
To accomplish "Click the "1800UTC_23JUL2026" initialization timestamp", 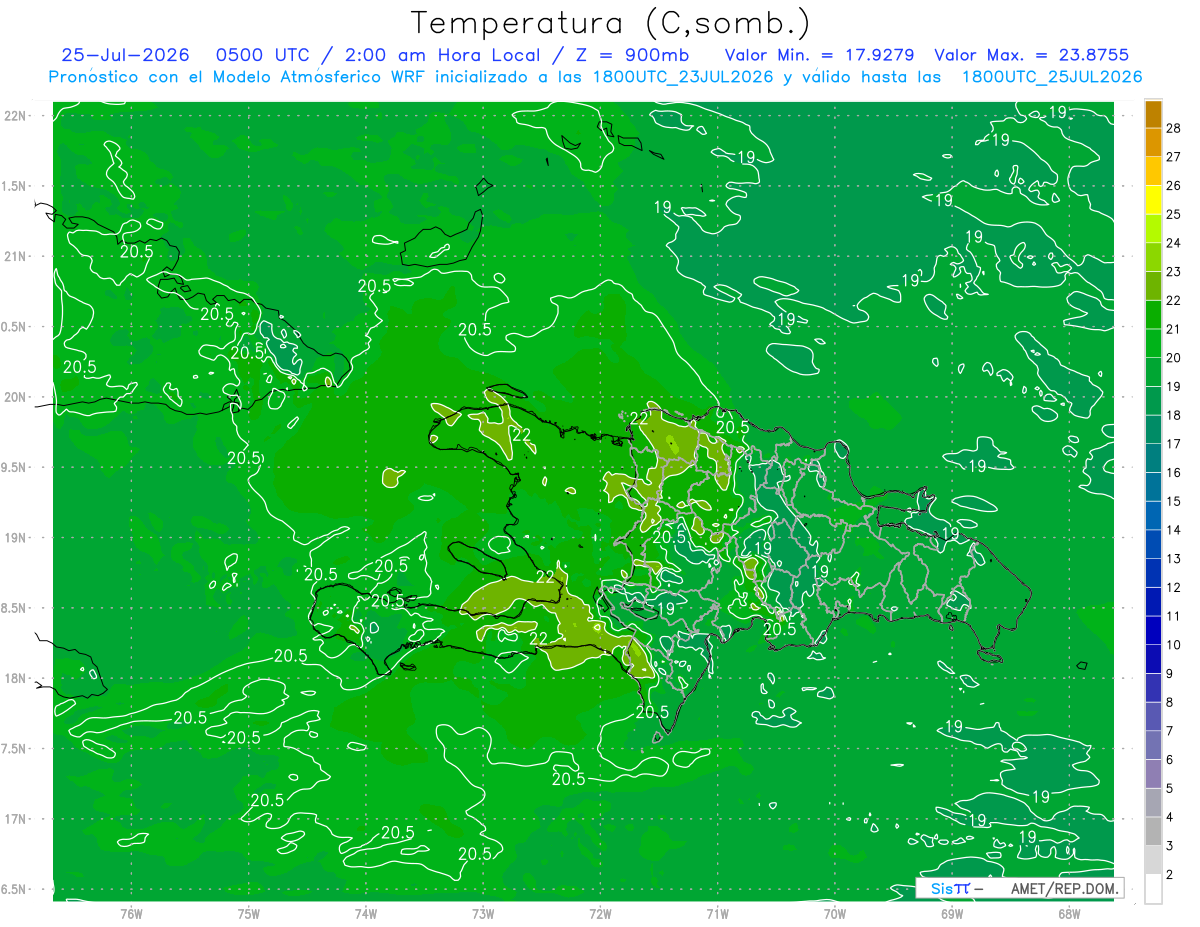I will (683, 77).
